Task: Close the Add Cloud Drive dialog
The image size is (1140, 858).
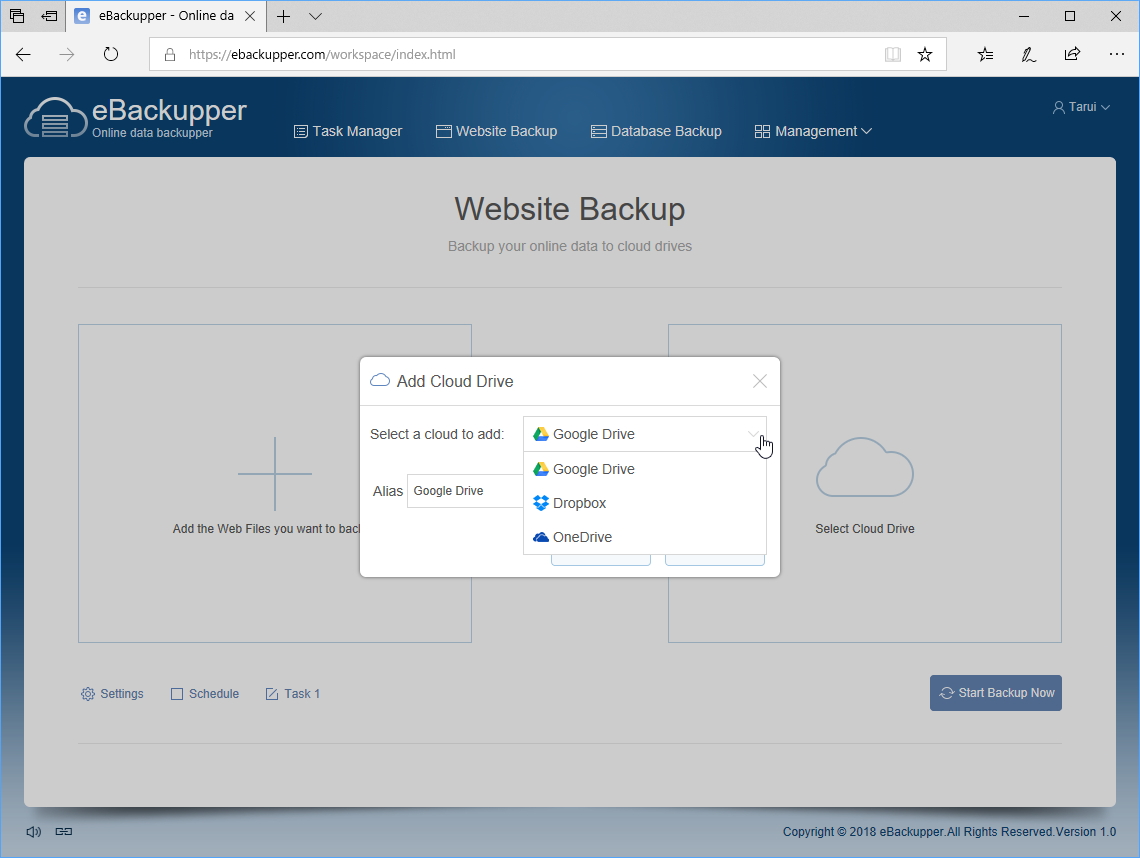Action: point(759,381)
